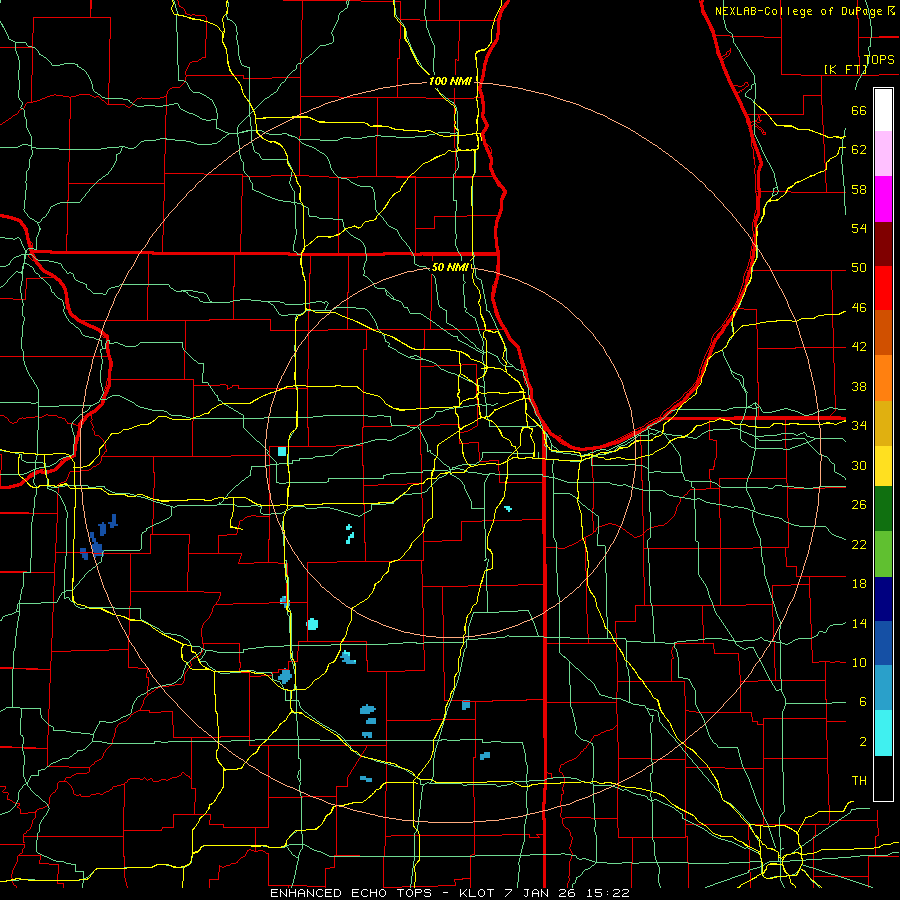Click the '2' legend value
Viewport: 900px width, 900px height.
tap(862, 741)
